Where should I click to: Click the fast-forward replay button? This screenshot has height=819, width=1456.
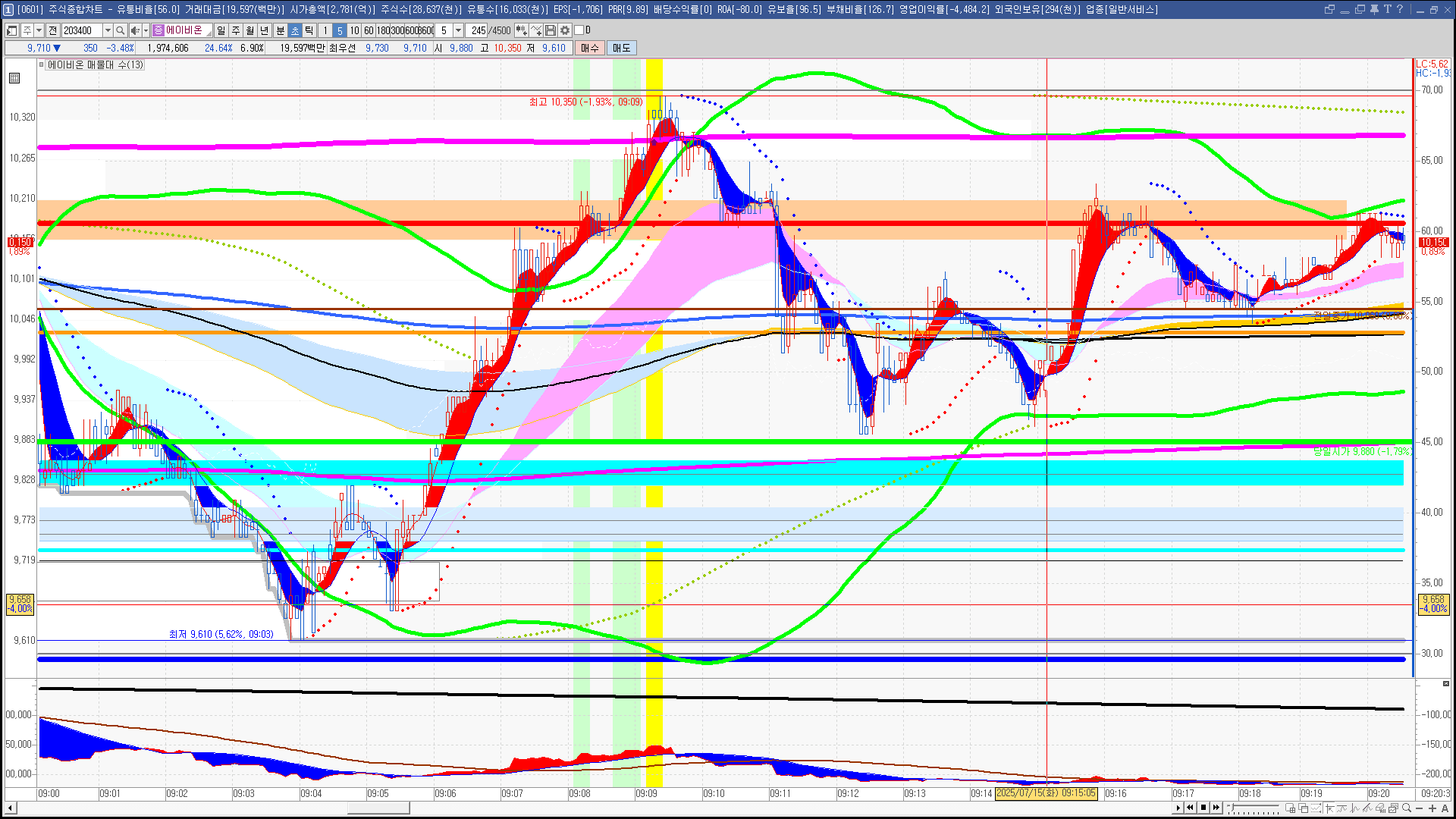(1216, 808)
